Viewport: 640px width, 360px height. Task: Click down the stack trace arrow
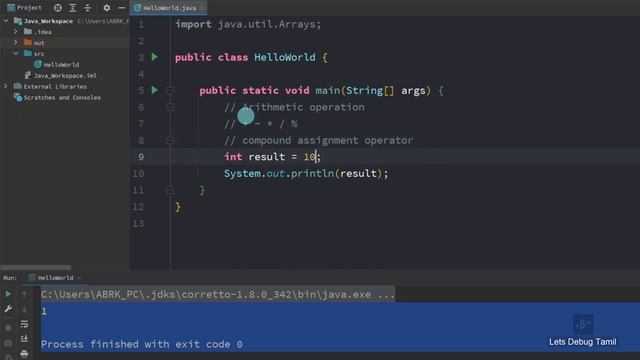[x=24, y=309]
